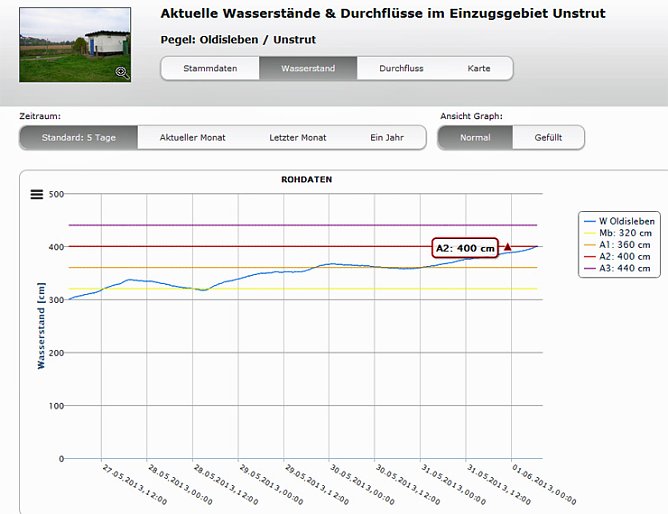Screen dimensions: 668x514
Task: Open the chart hamburger menu icon
Action: coord(37,194)
